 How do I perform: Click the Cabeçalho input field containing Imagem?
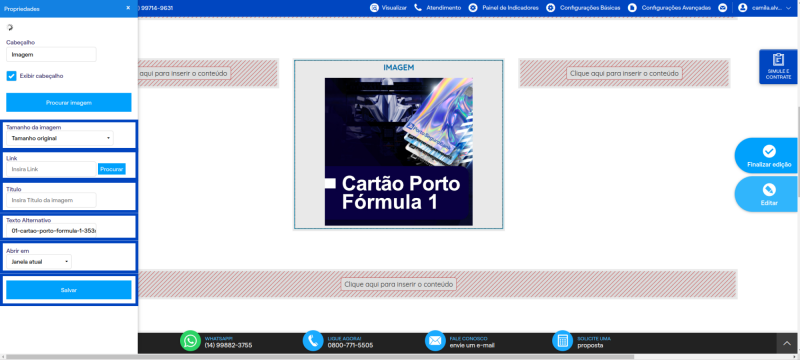click(51, 55)
